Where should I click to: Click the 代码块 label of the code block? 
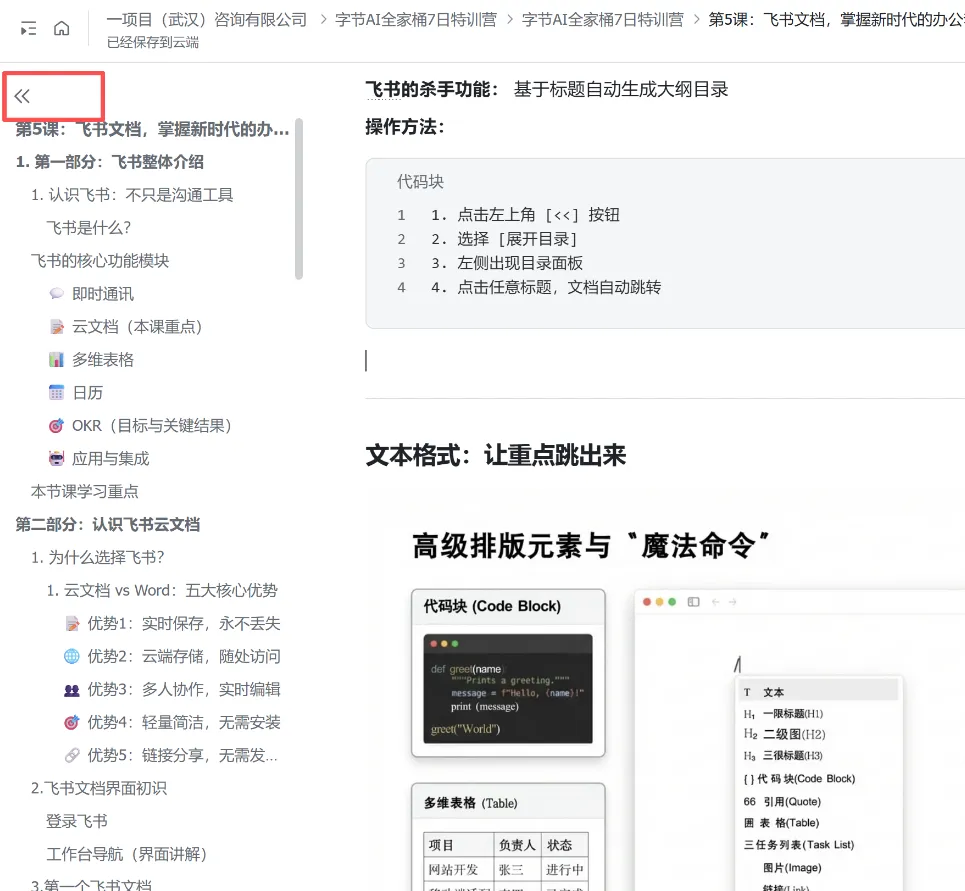point(420,182)
